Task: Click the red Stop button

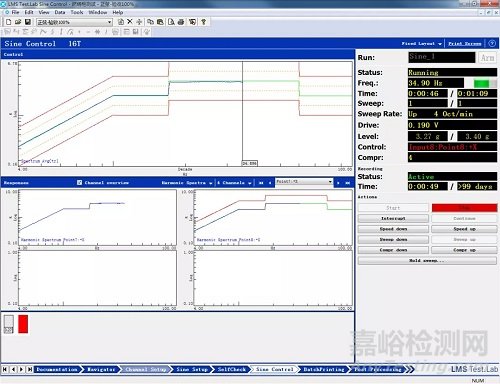Action: point(464,208)
